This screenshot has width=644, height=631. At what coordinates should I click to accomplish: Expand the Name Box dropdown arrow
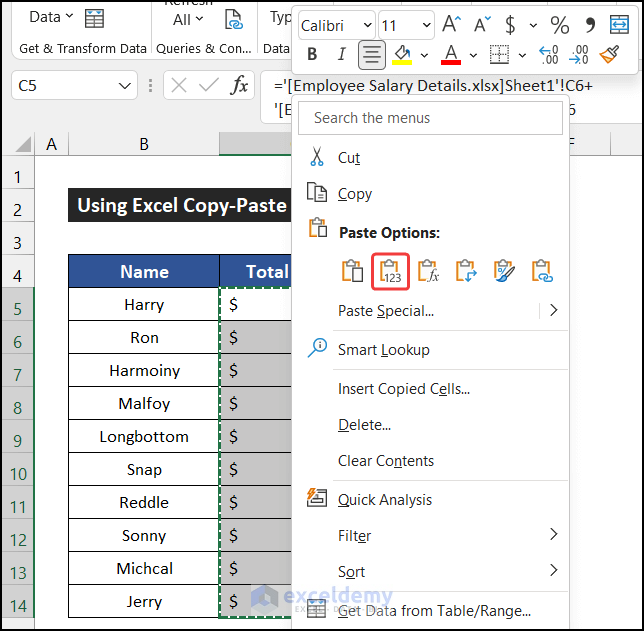[125, 86]
